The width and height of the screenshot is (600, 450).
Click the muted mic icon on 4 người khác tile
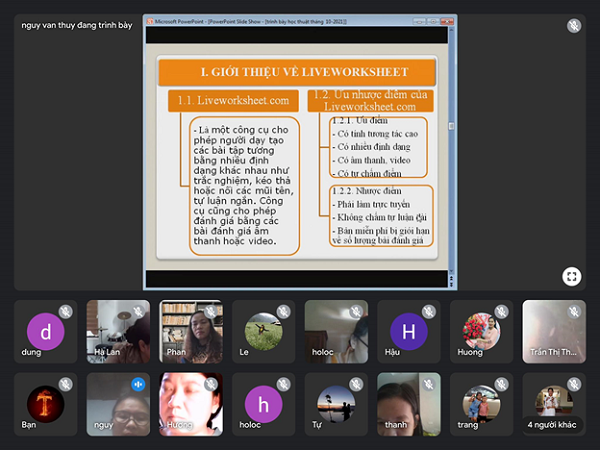tap(574, 384)
